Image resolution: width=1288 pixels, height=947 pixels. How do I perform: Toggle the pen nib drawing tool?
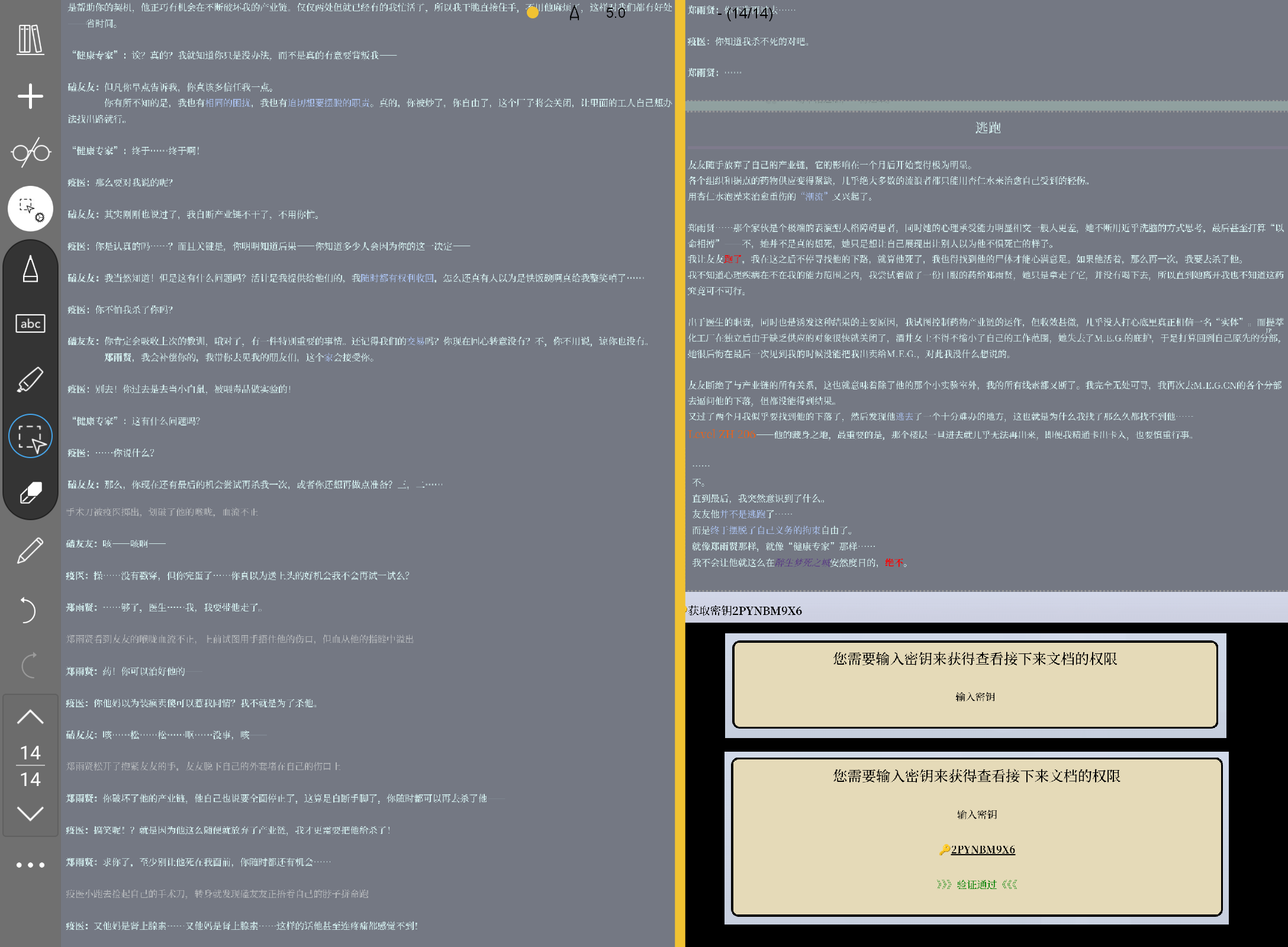pyautogui.click(x=30, y=269)
